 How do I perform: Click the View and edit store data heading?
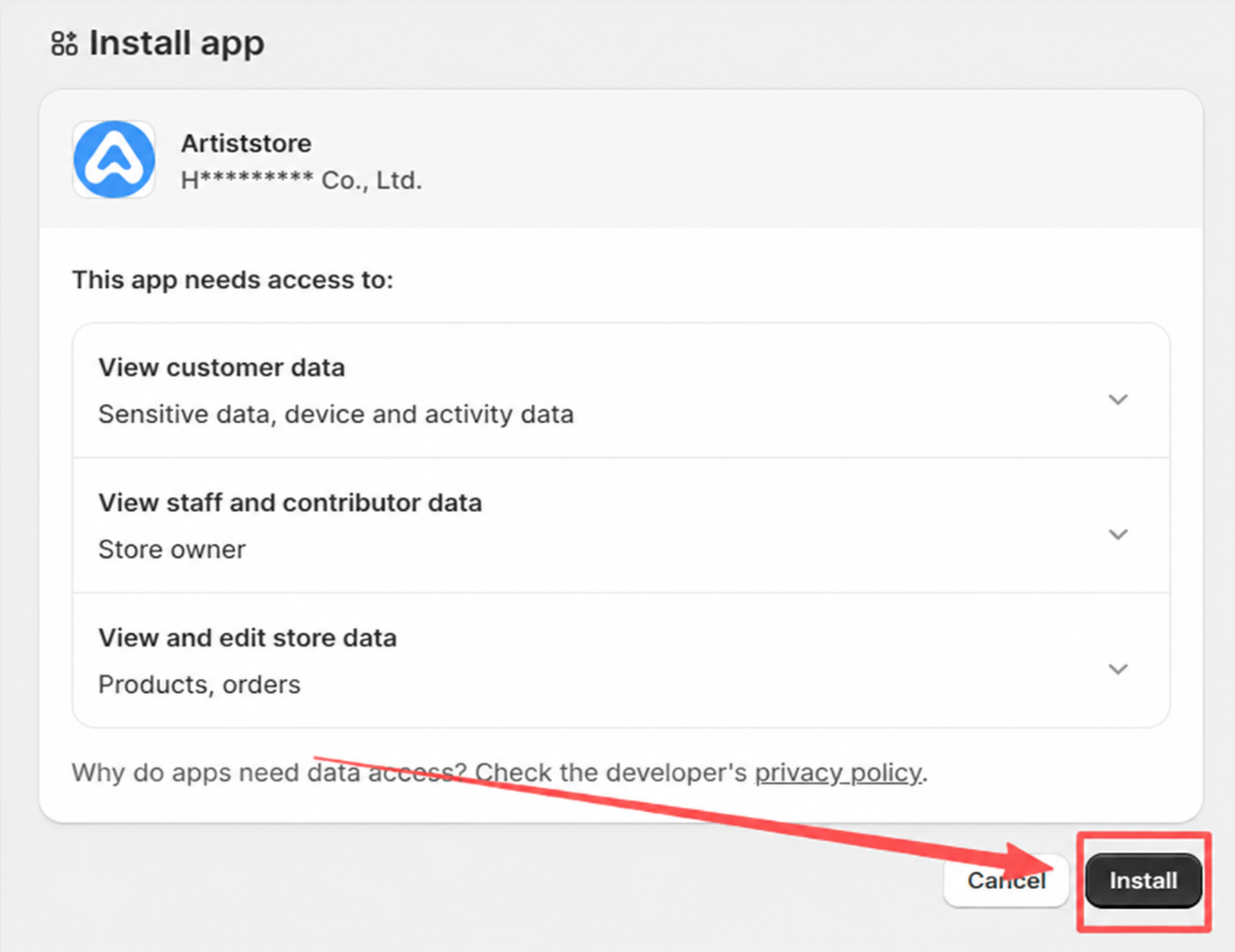[247, 637]
